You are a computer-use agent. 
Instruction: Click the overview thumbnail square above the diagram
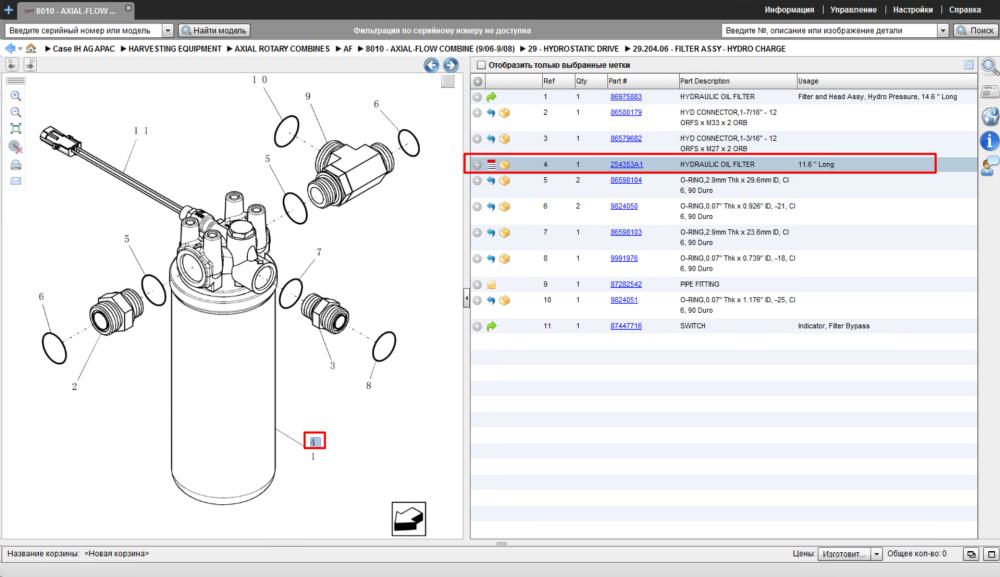coord(448,82)
